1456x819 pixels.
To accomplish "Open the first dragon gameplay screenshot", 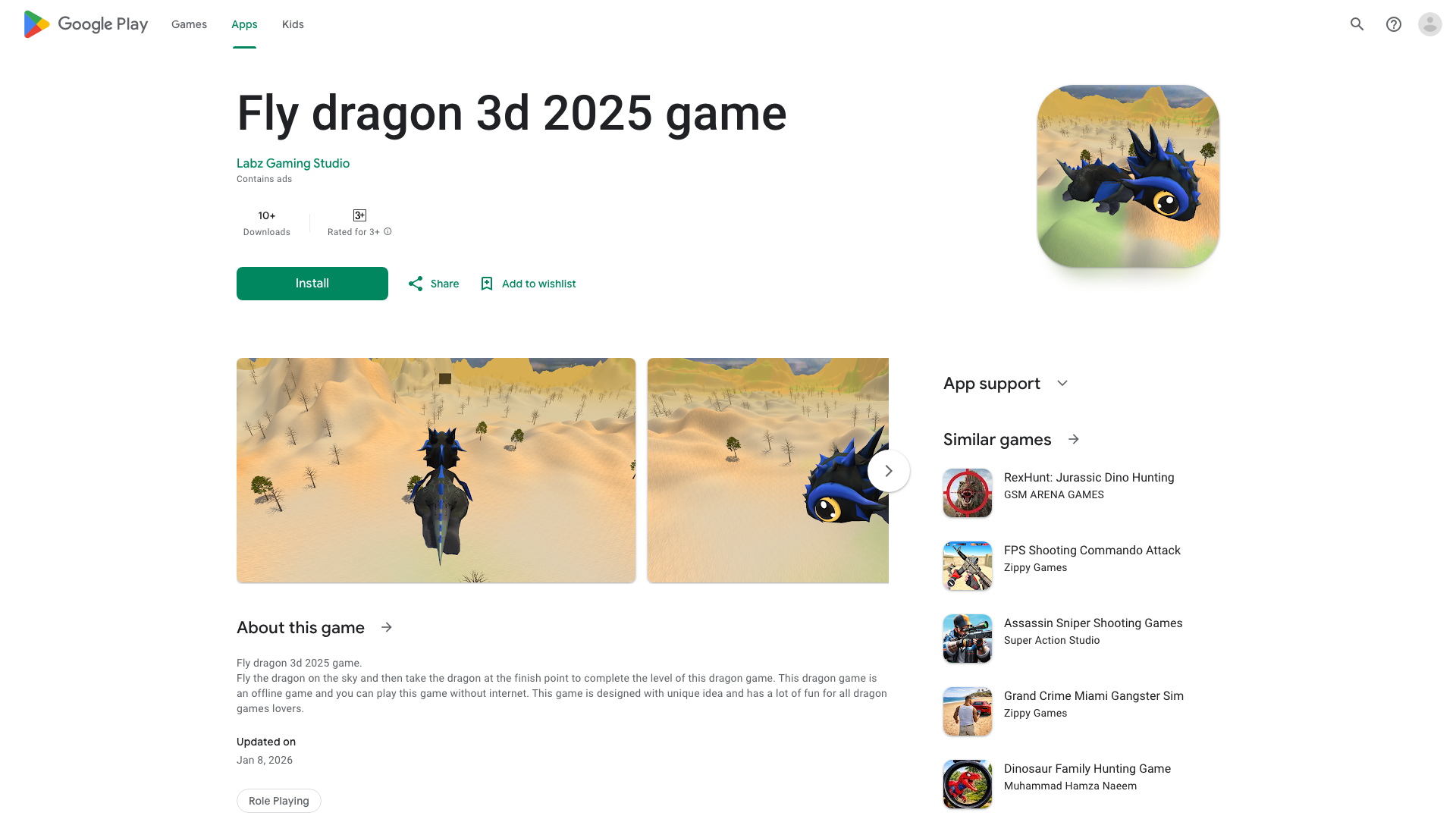I will pos(436,470).
